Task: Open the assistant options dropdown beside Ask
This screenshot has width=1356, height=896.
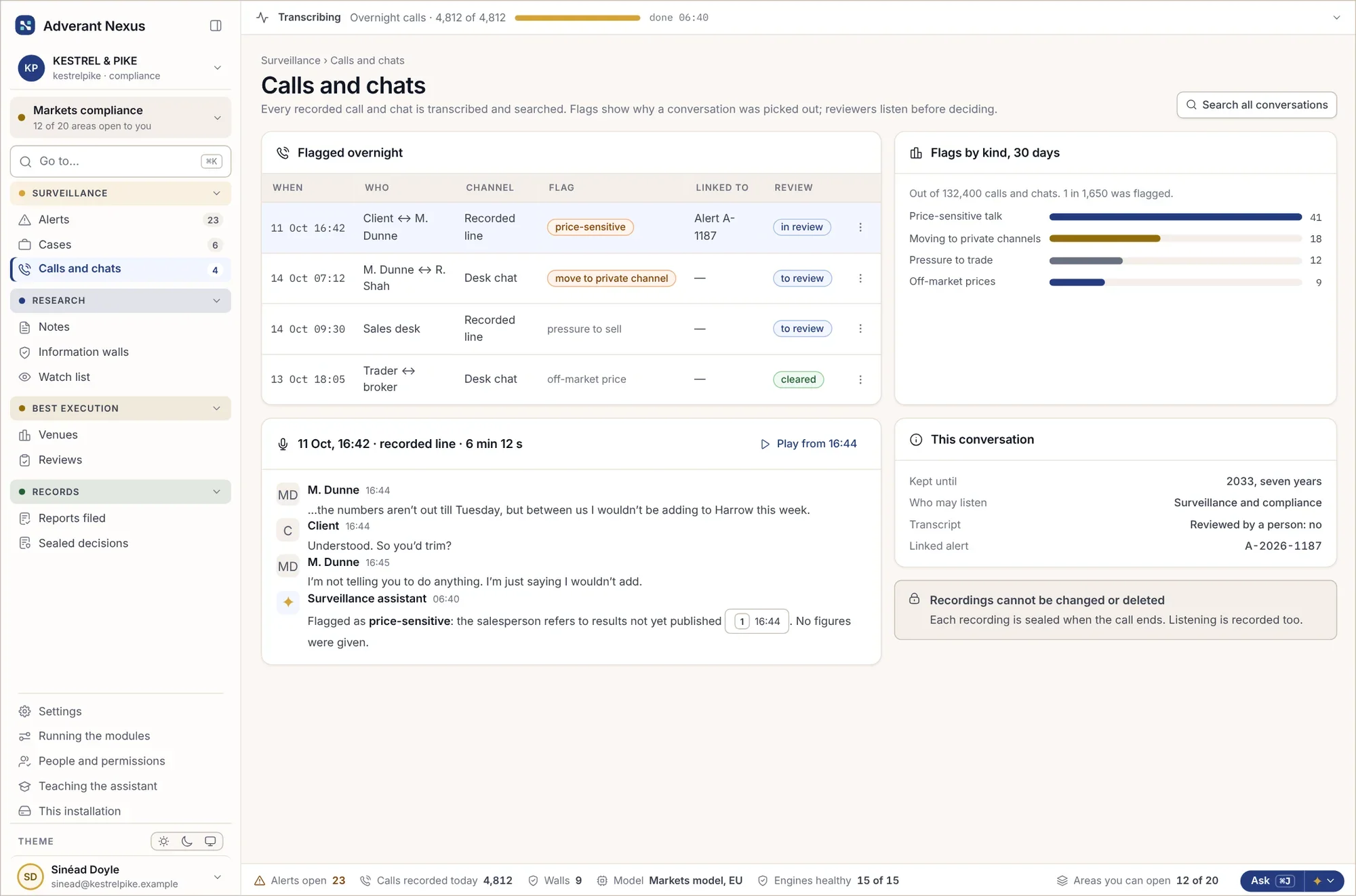Action: coord(1323,880)
